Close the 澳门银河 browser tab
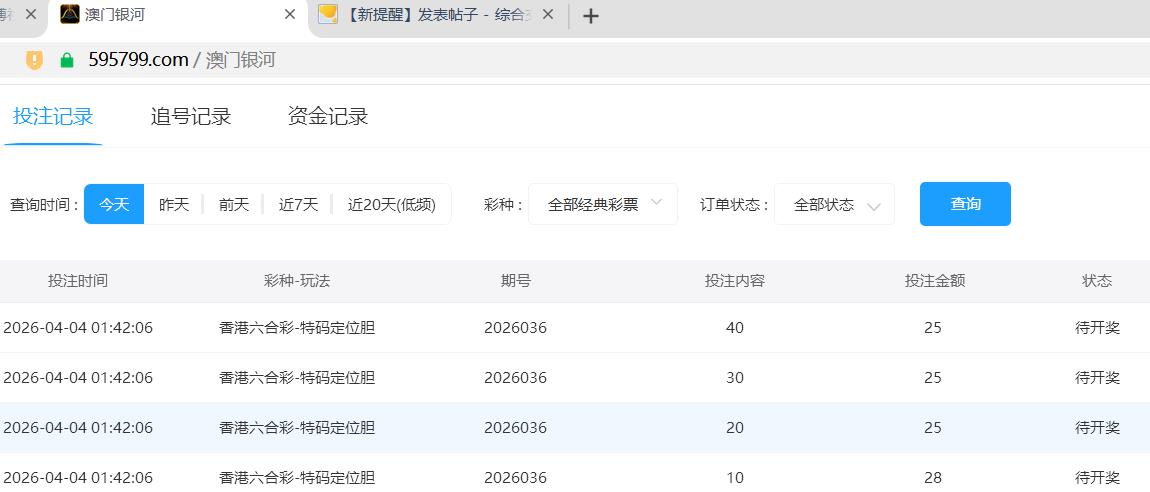The width and height of the screenshot is (1150, 492). click(290, 15)
